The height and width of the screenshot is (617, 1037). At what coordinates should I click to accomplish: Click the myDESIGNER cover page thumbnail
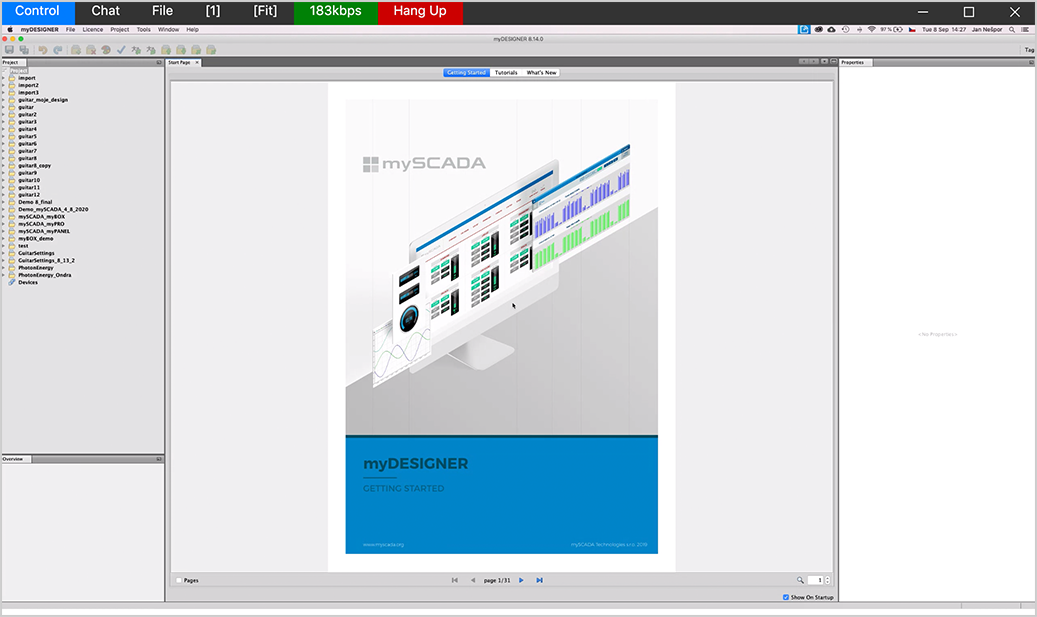coord(501,326)
